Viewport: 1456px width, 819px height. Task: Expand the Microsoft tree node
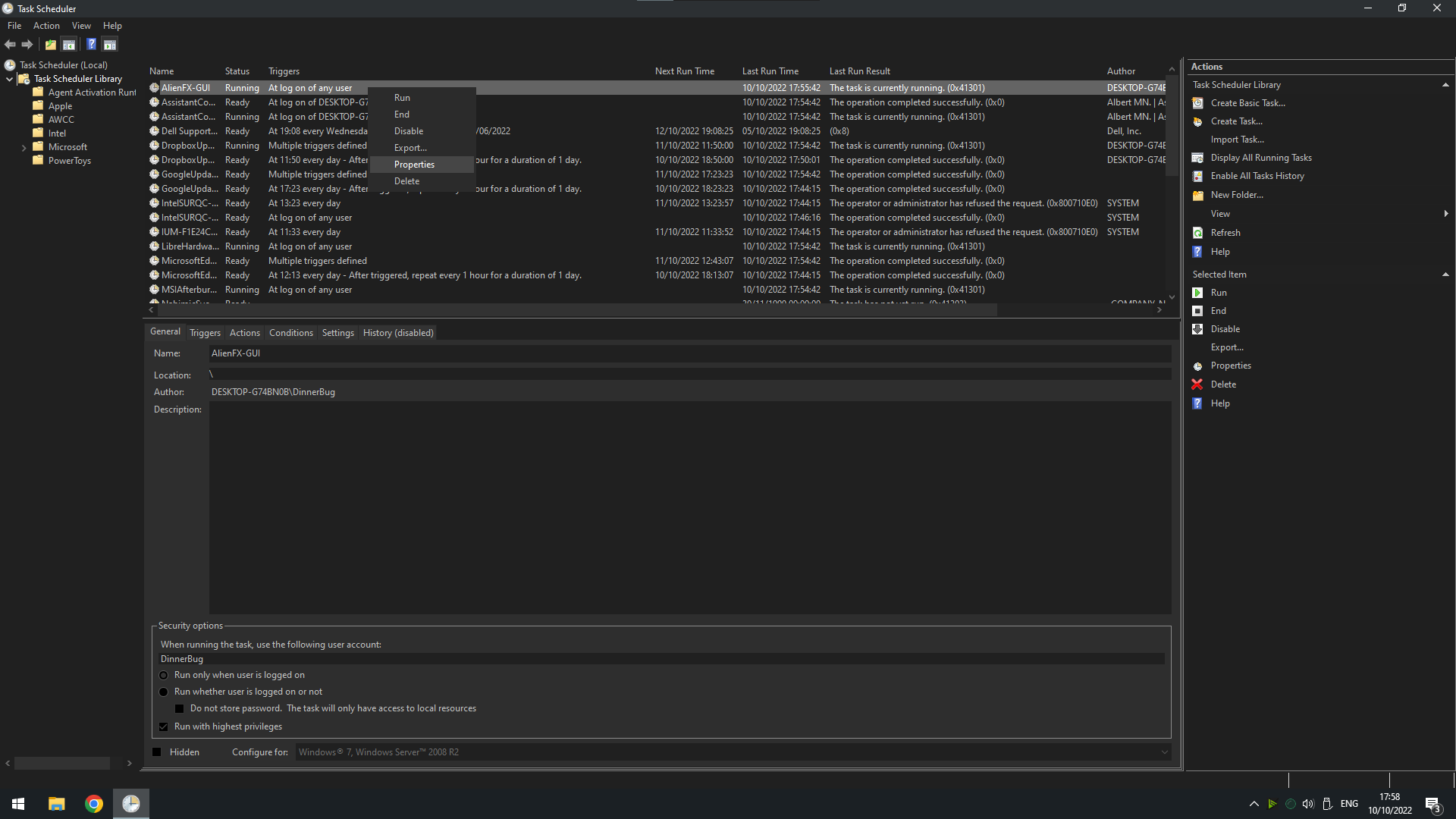tap(24, 146)
